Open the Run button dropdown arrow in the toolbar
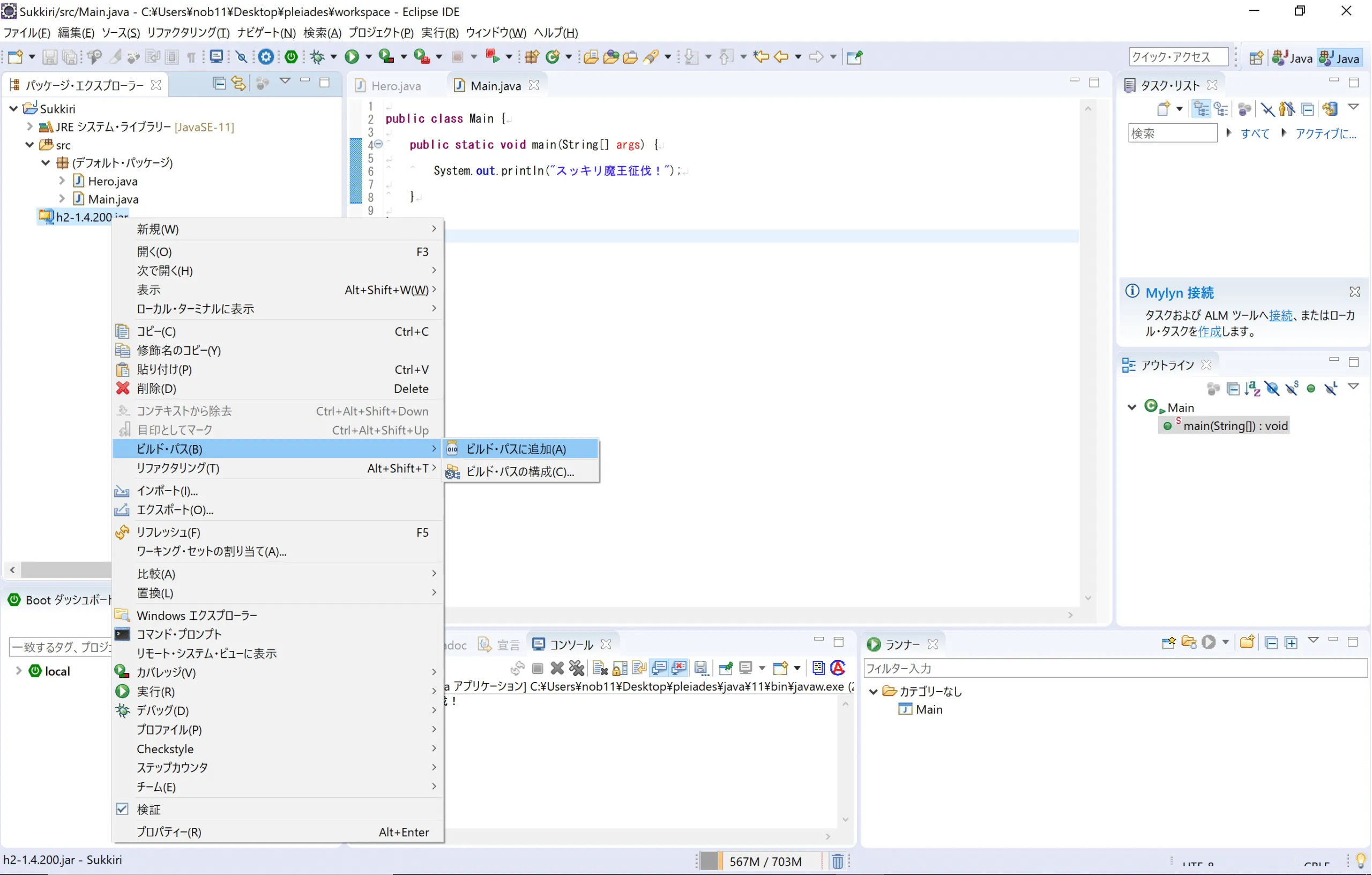The image size is (1372, 875). 369,57
